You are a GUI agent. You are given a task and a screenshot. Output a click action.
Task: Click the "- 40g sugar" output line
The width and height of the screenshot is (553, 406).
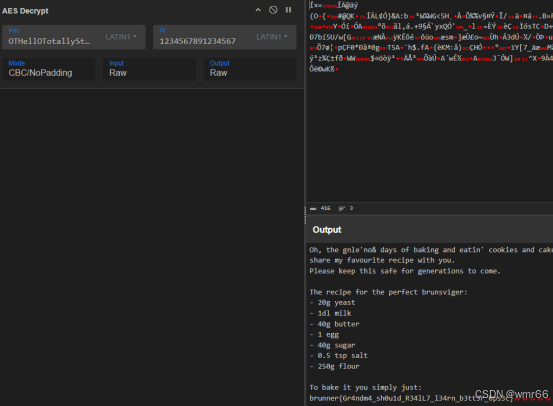[332, 345]
